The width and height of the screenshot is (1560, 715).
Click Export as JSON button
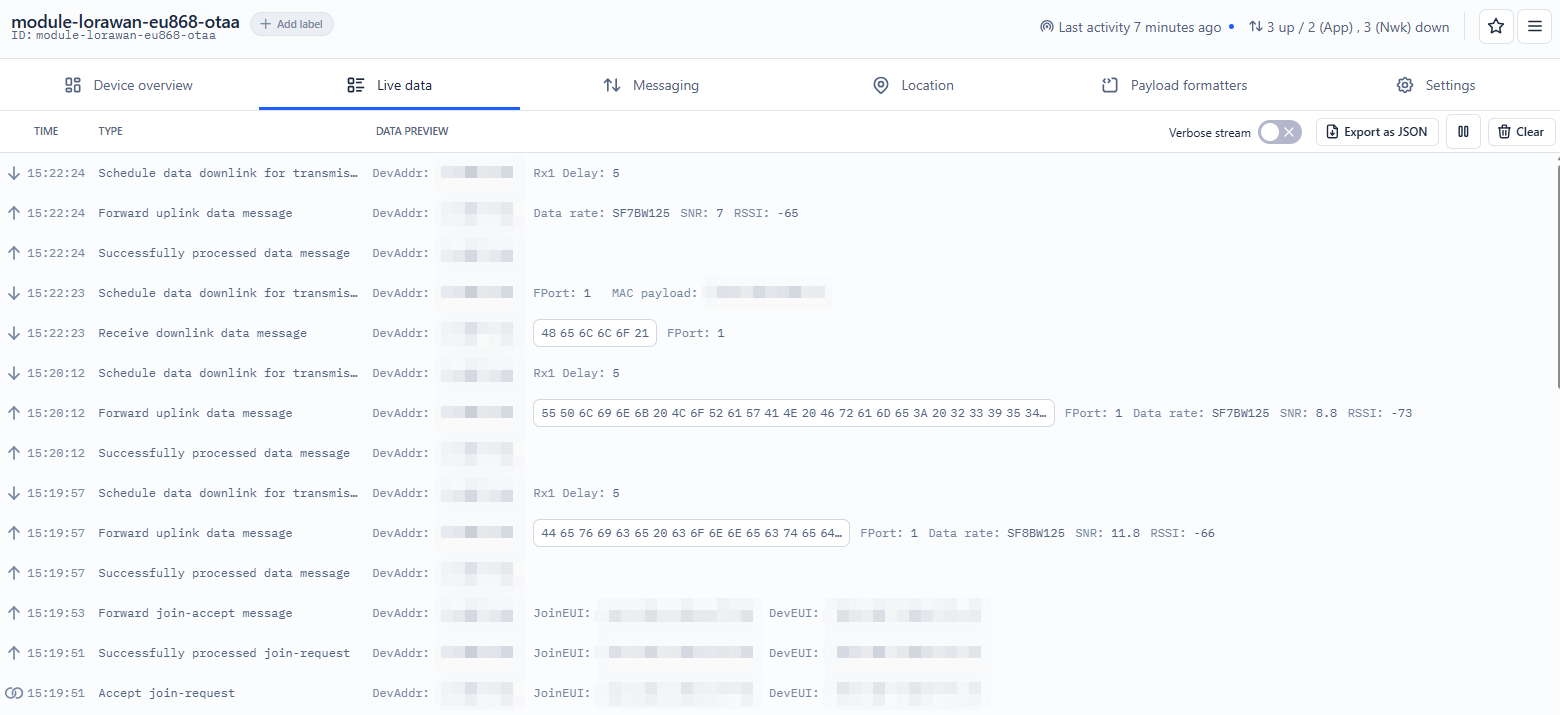(x=1377, y=132)
